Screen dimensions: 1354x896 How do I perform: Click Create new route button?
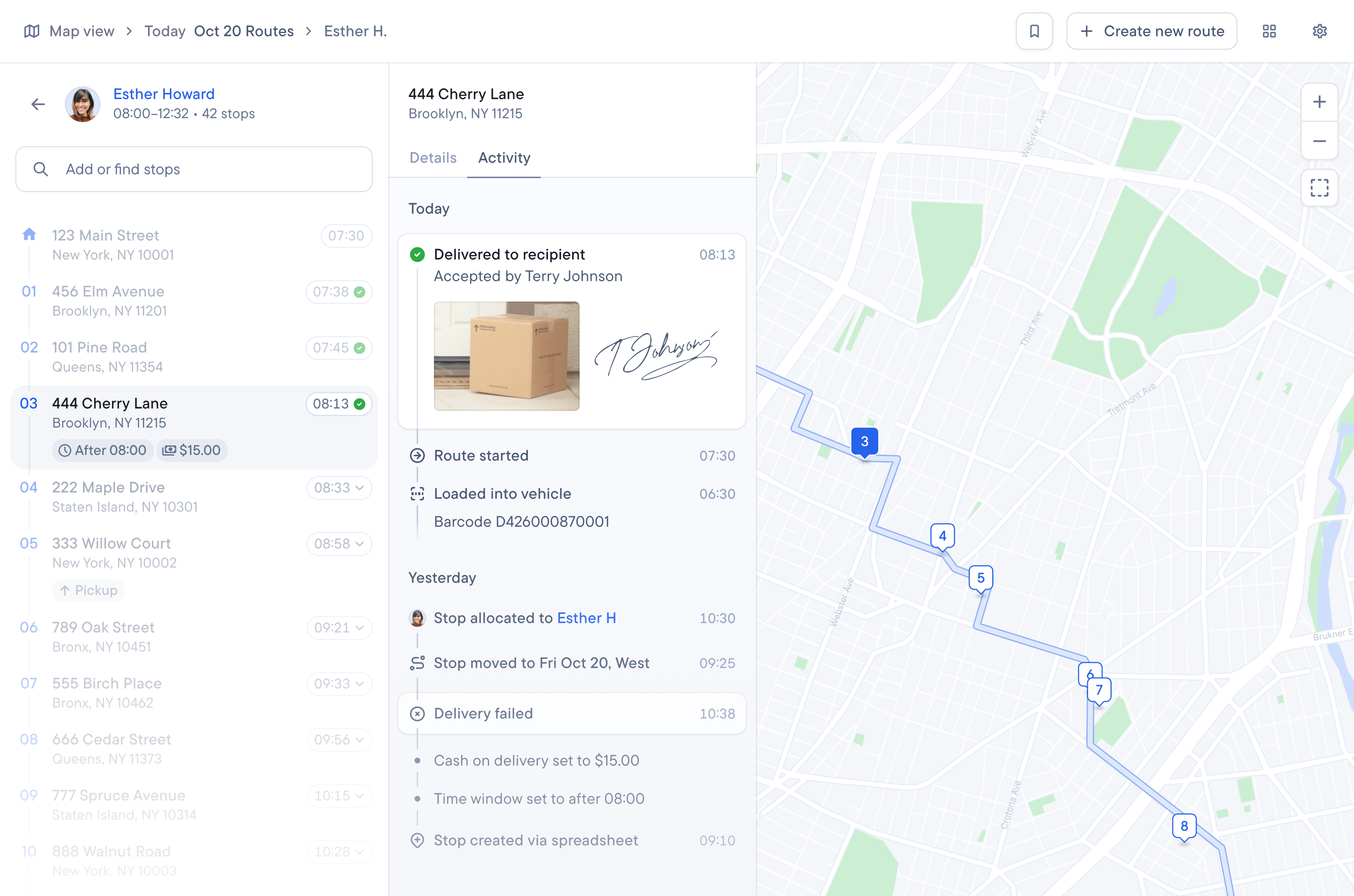point(1152,31)
